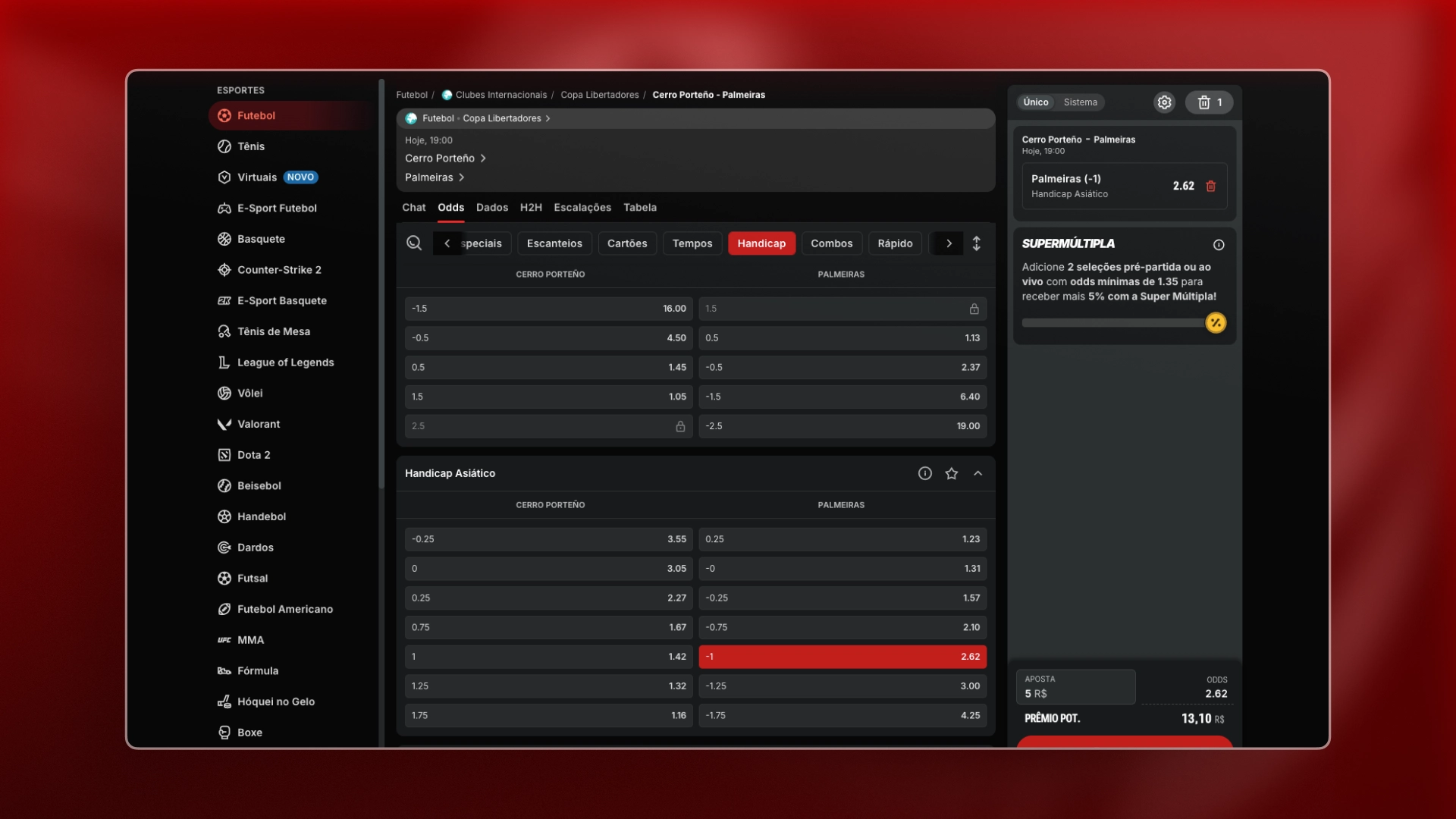Open the H2H tab
The image size is (1456, 819).
click(531, 208)
